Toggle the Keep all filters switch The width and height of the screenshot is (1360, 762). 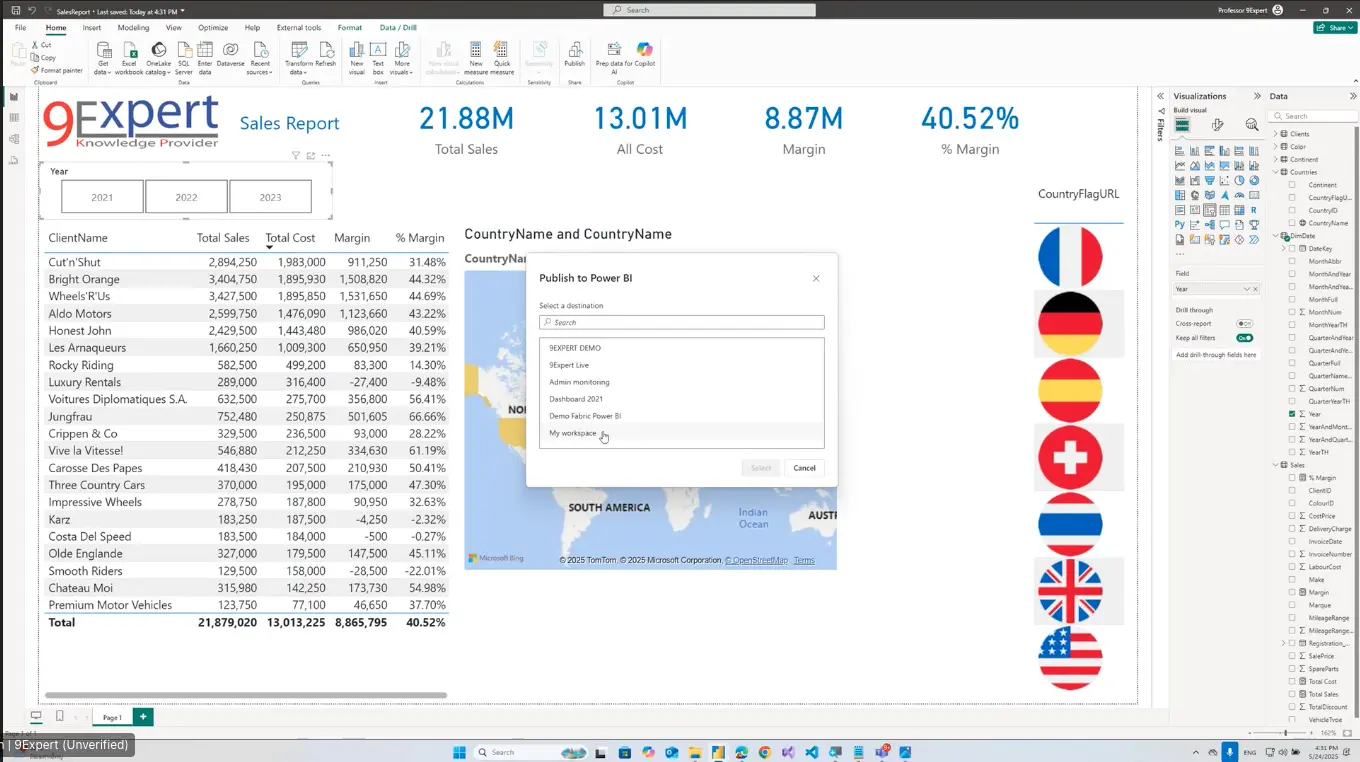point(1245,338)
